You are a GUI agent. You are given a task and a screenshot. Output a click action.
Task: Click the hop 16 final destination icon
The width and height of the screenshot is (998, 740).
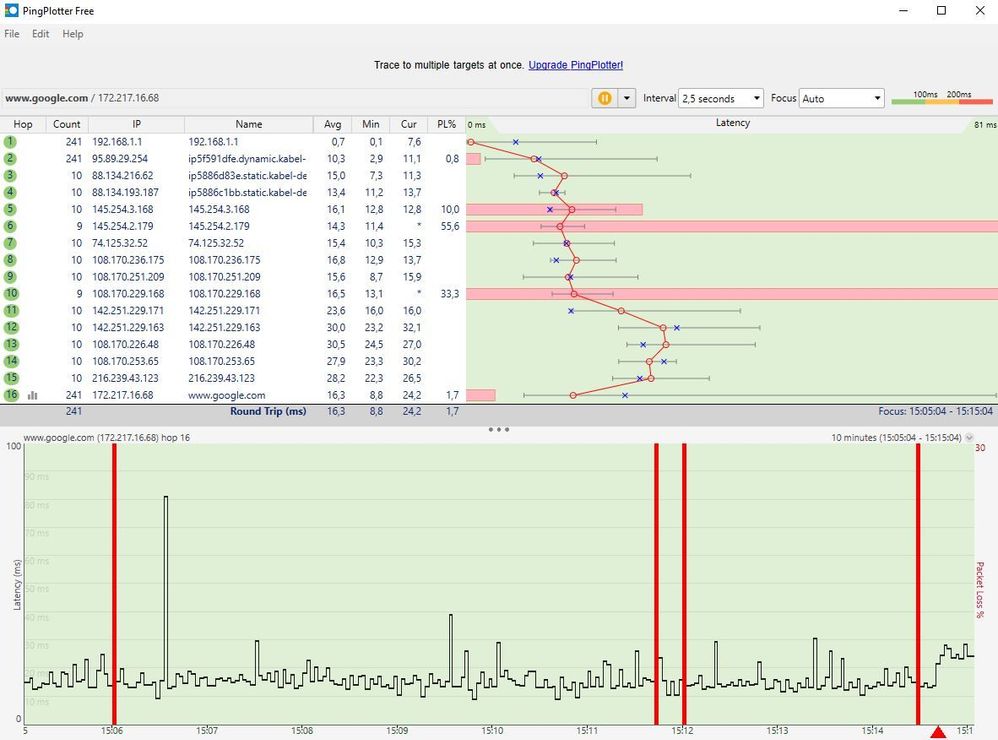tap(10, 395)
